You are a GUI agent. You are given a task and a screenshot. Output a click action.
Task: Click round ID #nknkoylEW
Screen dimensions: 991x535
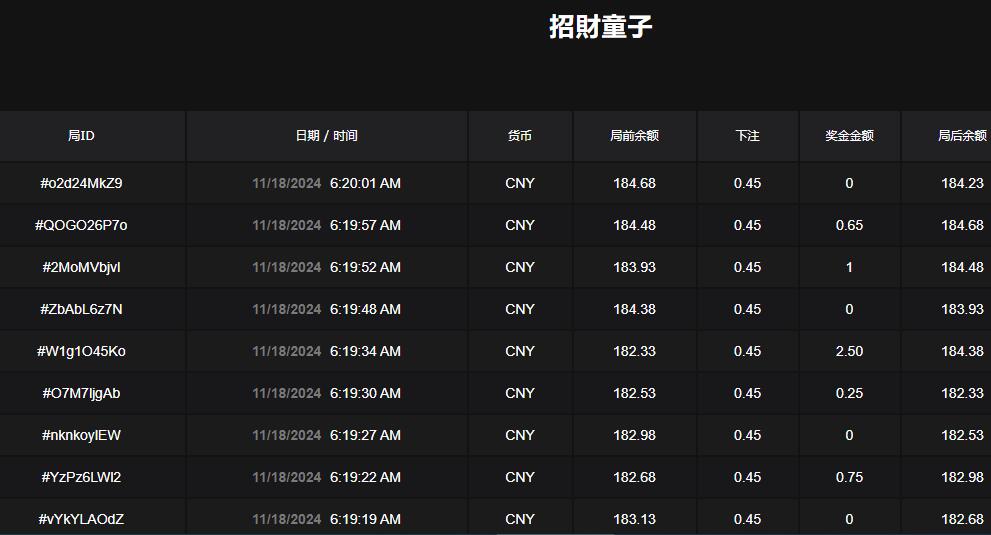pos(81,435)
